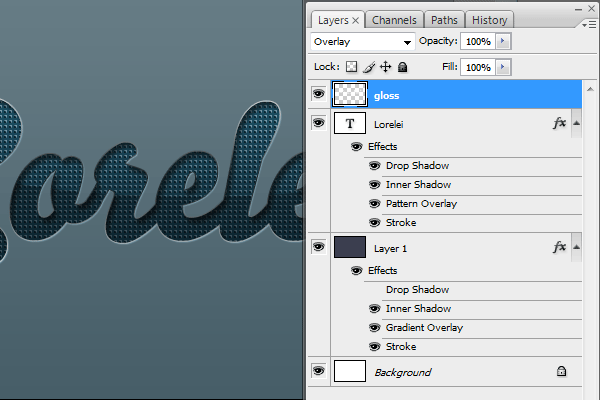This screenshot has height=400, width=600.
Task: Click the layers panel scroll-up arrow
Action: [x=590, y=89]
